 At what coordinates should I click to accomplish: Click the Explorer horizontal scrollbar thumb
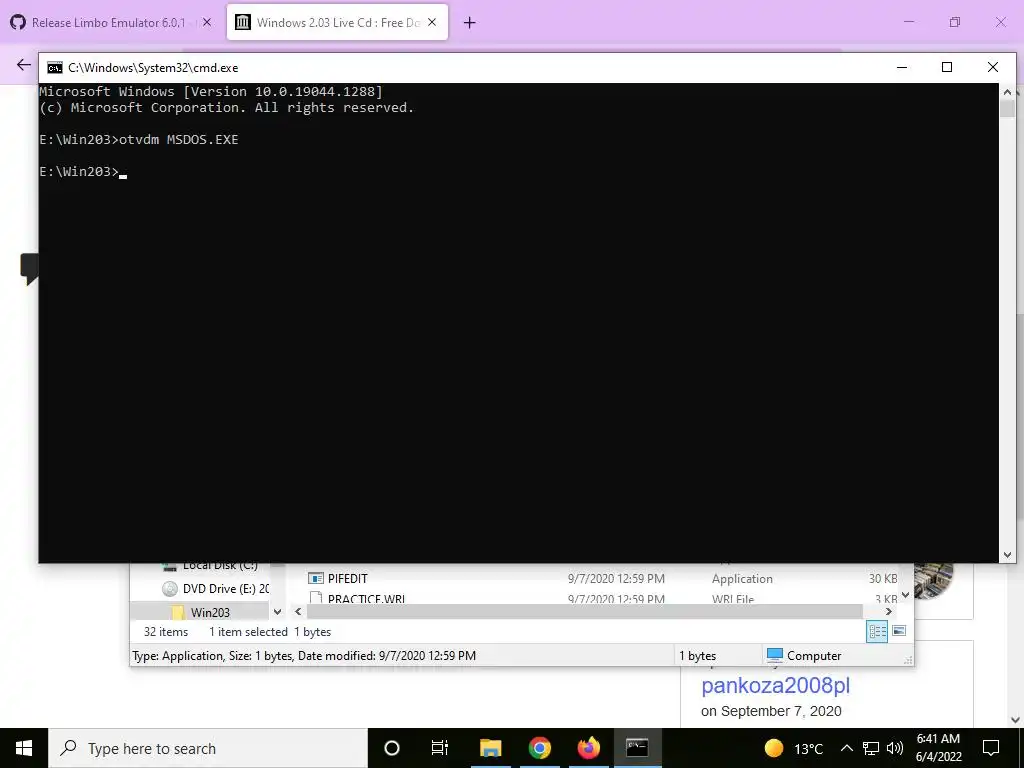click(584, 611)
